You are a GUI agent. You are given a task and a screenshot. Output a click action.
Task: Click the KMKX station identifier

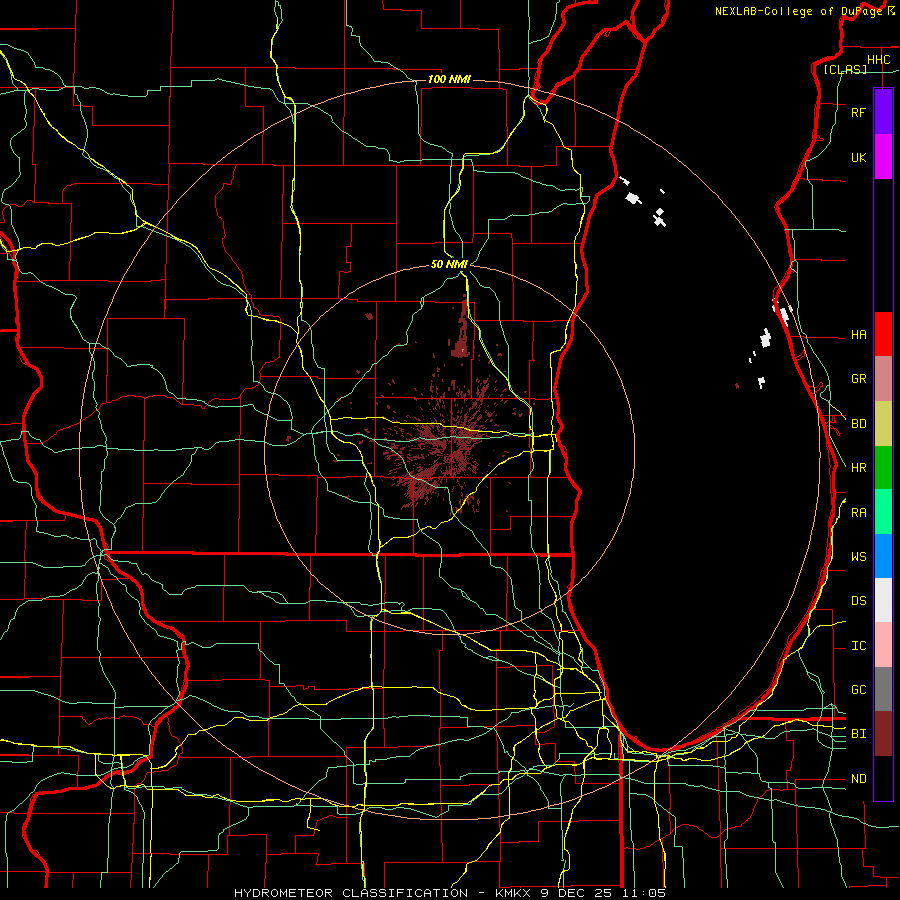pos(511,893)
